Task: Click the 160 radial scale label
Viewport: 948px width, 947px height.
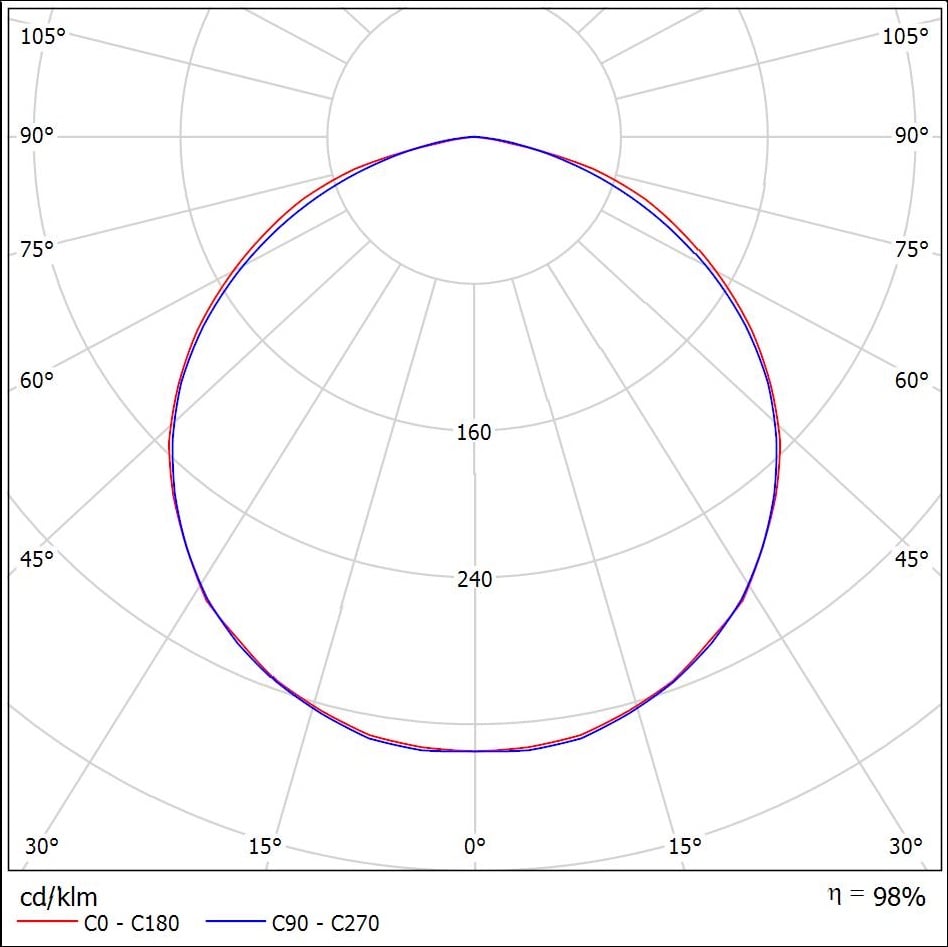Action: point(474,432)
